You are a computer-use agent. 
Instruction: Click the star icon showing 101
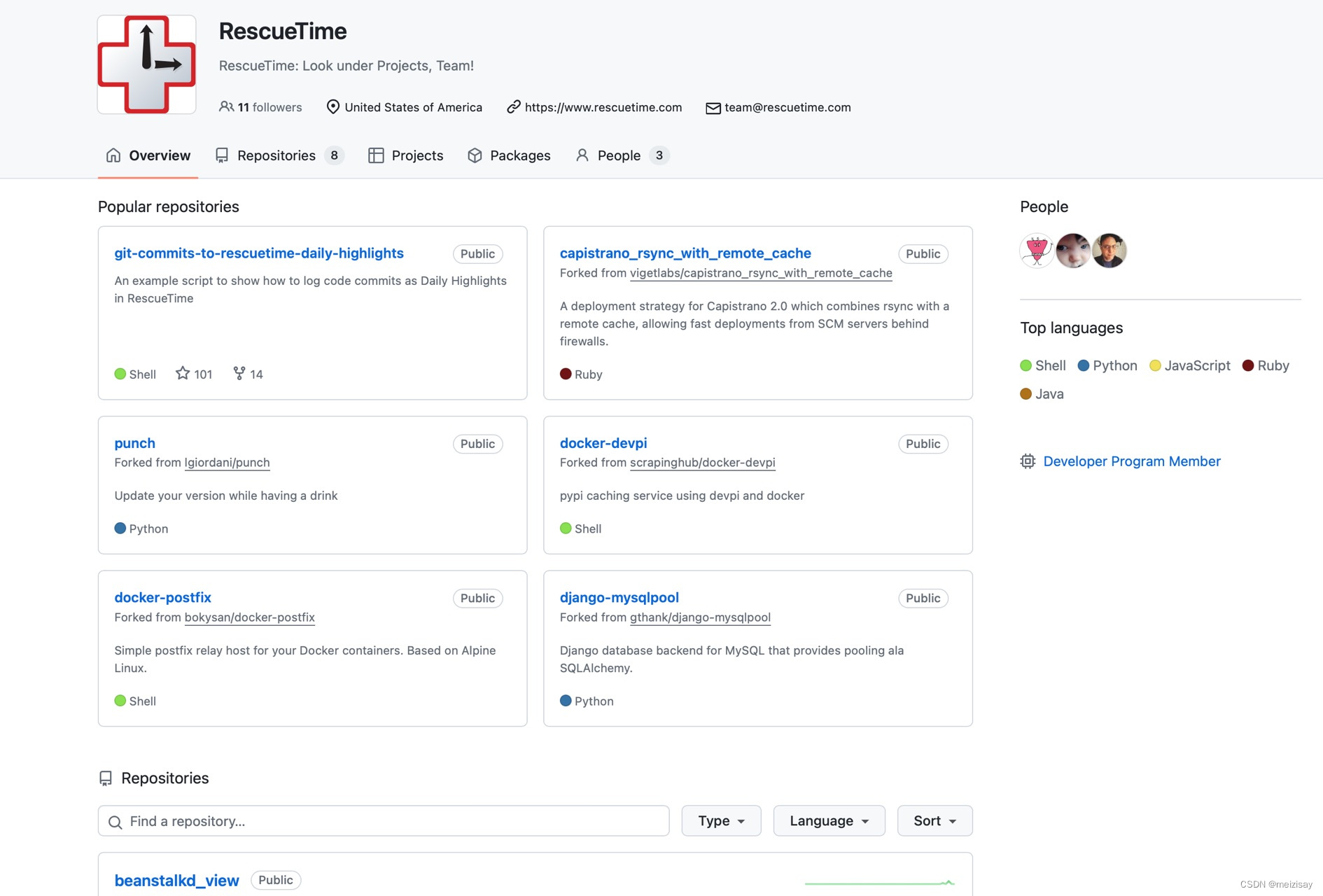tap(183, 373)
